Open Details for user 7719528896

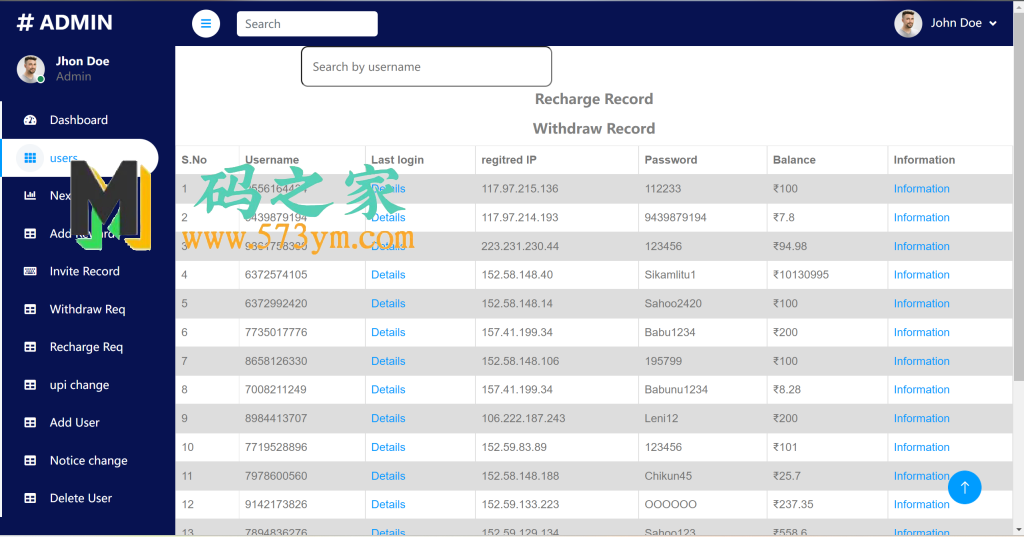click(388, 447)
